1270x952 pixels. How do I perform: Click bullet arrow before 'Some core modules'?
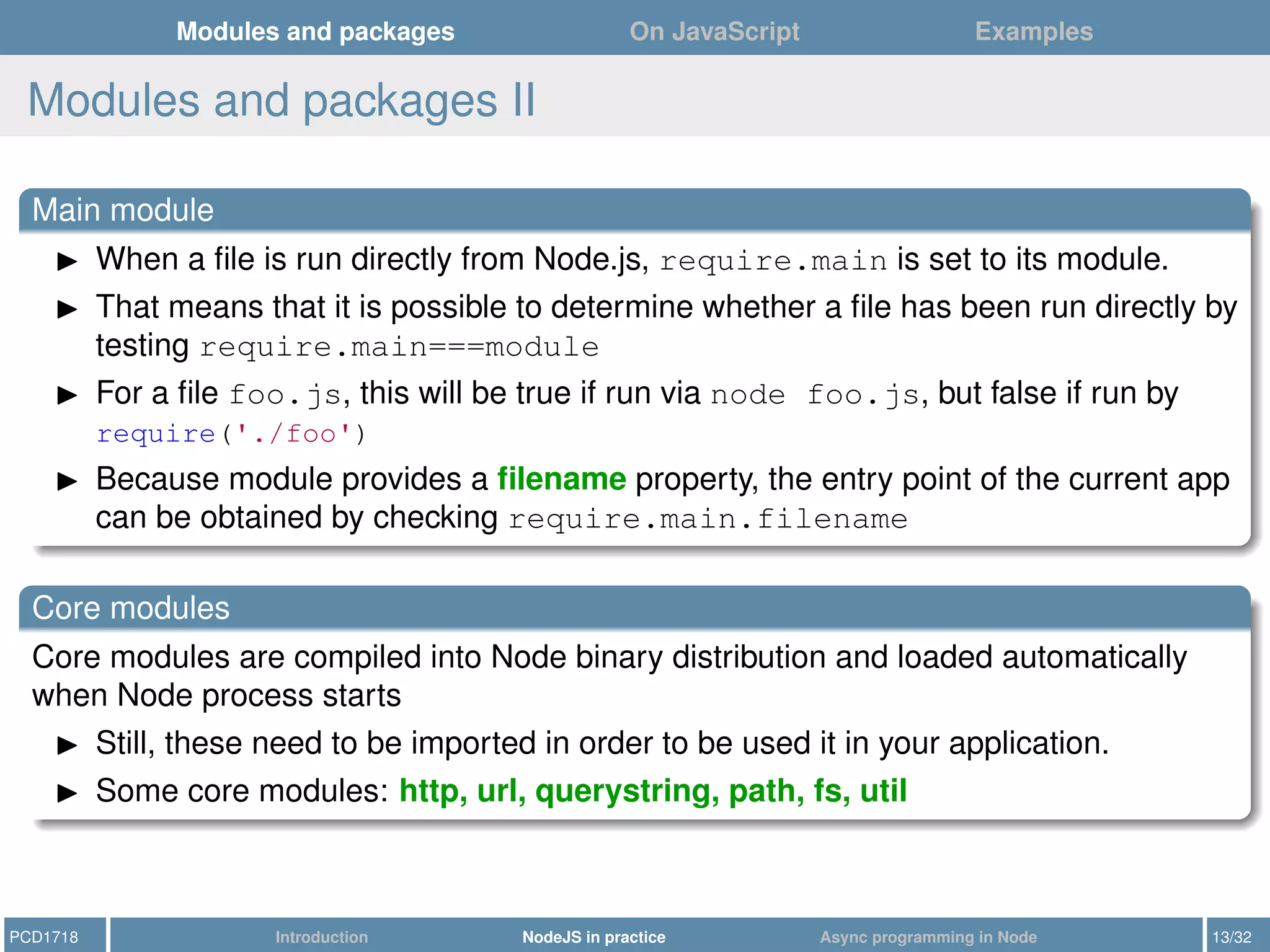[67, 792]
